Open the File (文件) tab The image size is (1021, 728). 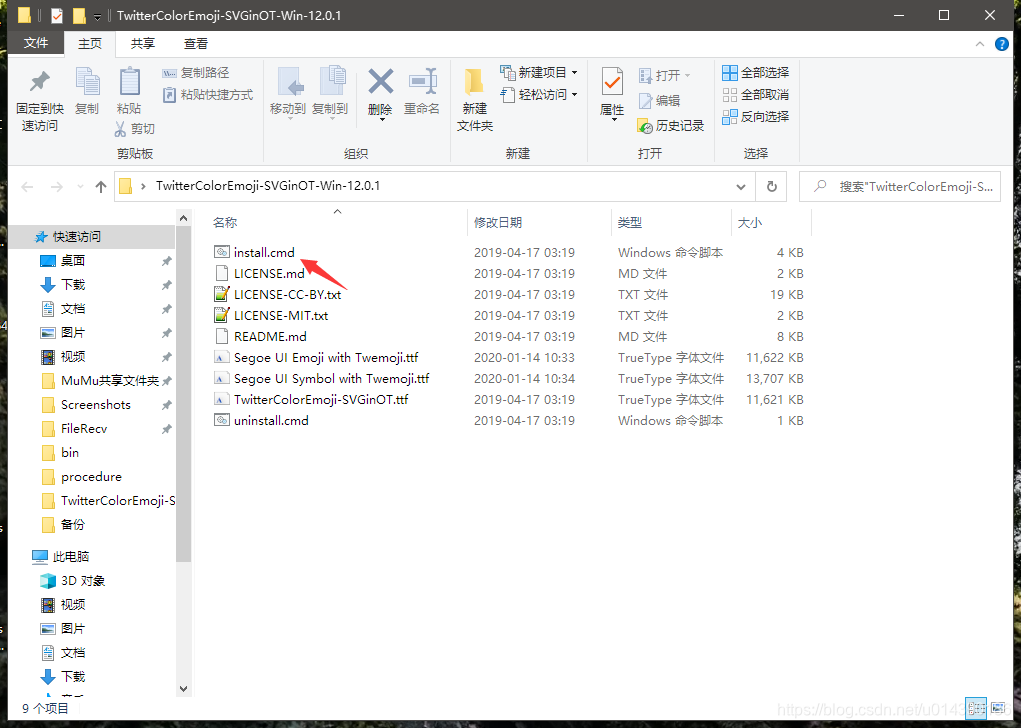tap(36, 44)
